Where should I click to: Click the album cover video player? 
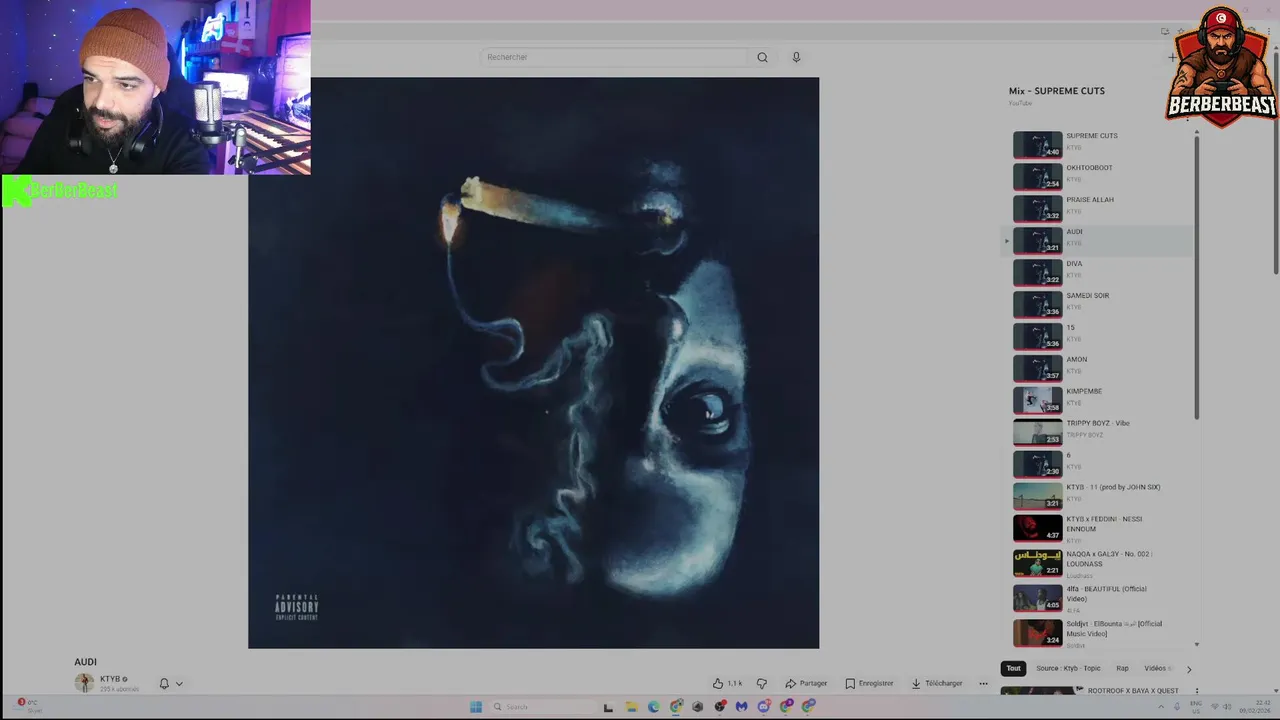click(x=533, y=363)
